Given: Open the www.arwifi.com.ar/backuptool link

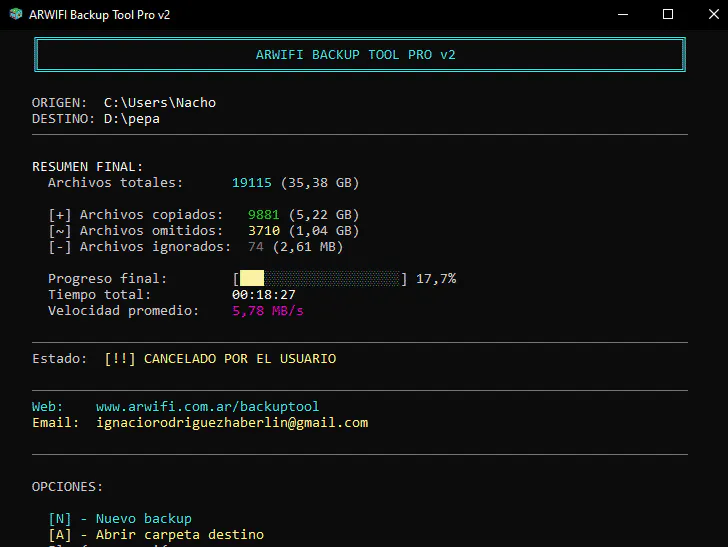Looking at the screenshot, I should click(x=208, y=407).
